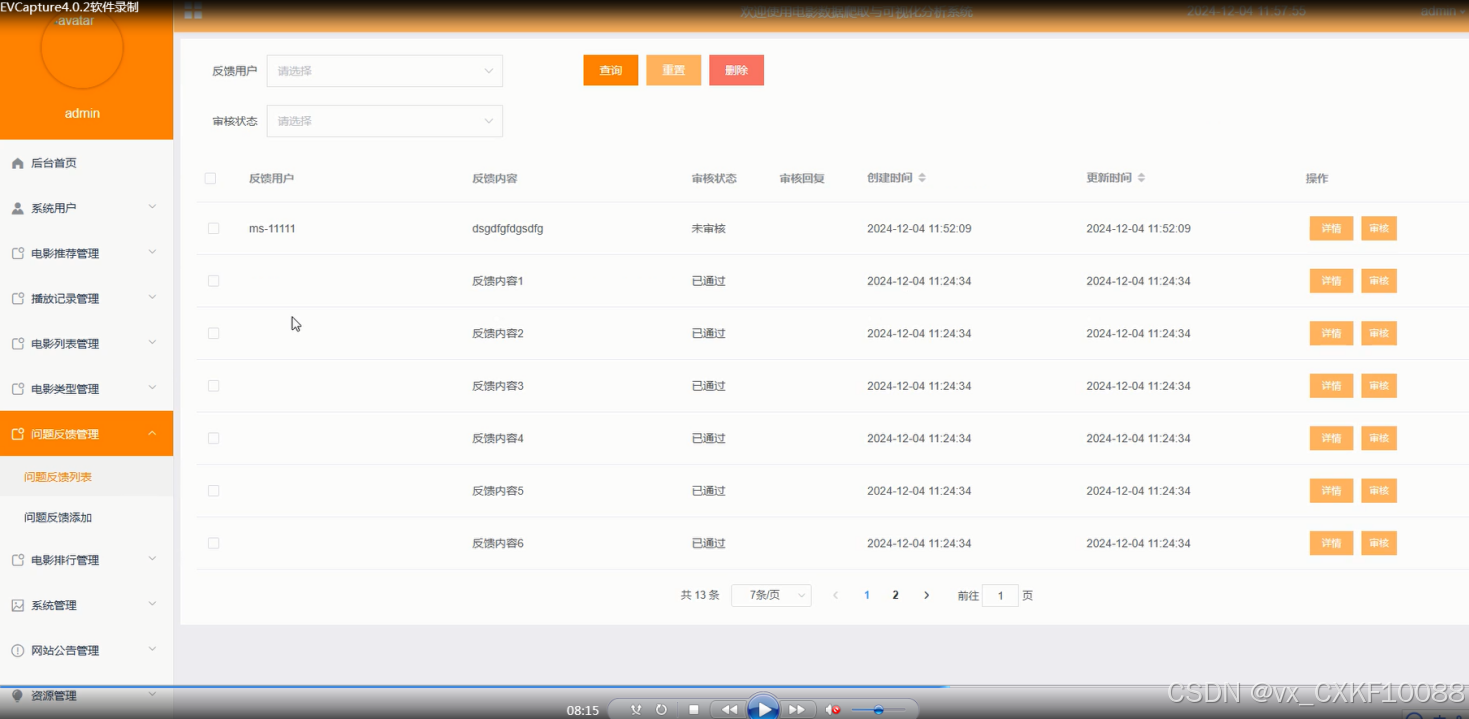
Task: Click the info icon beside 网站公告管理
Action: click(x=17, y=650)
